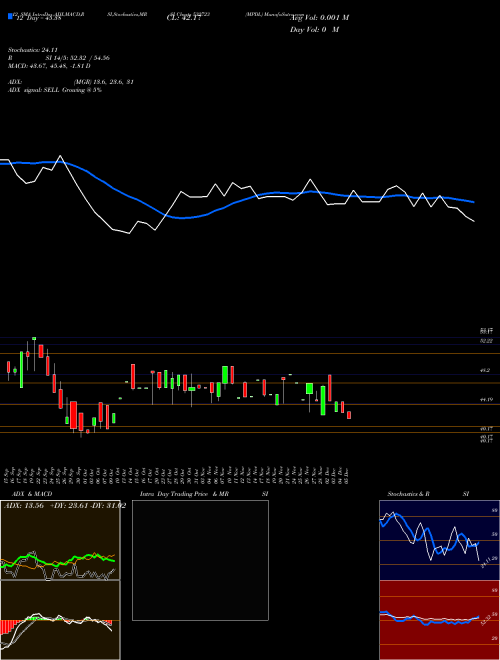Viewport: 500px width, 660px height.
Task: Open the MACD histogram chart panel
Action: tap(60, 620)
